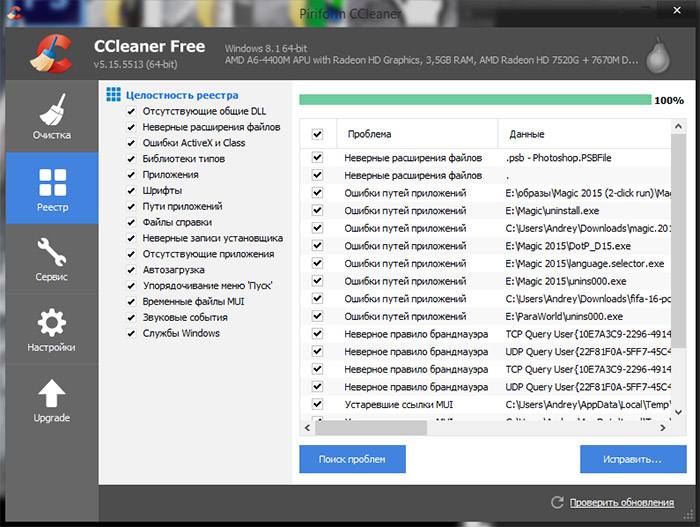Click the Поиск проблем button

[x=352, y=459]
